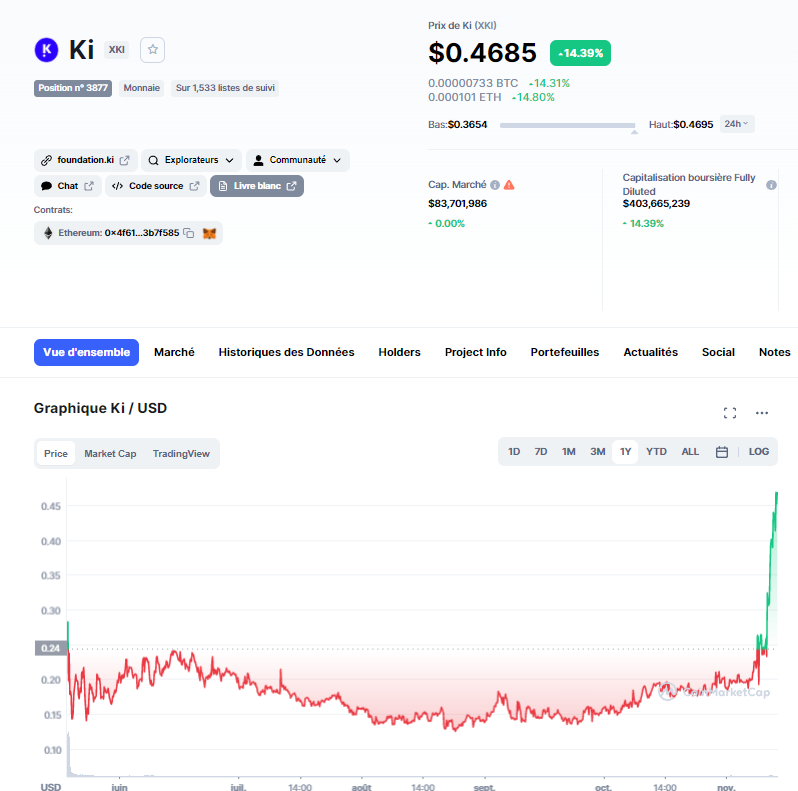
Task: Open the Vue d'ensemble tab
Action: click(x=87, y=352)
